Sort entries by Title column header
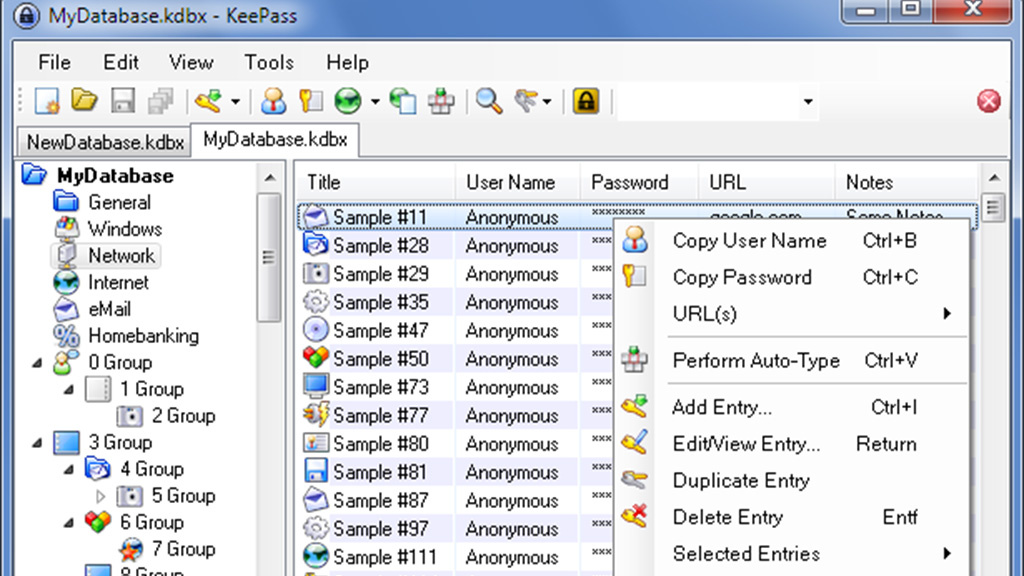The width and height of the screenshot is (1024, 576). tap(376, 182)
